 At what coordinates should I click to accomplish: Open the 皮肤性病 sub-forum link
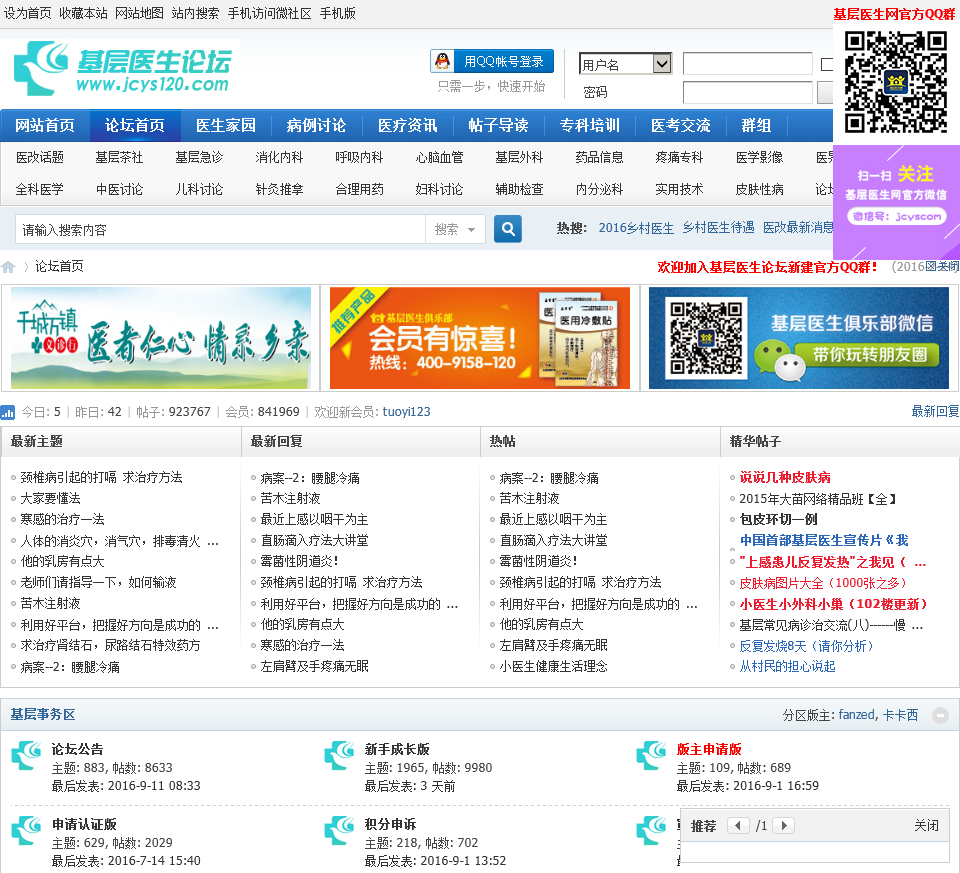[759, 189]
